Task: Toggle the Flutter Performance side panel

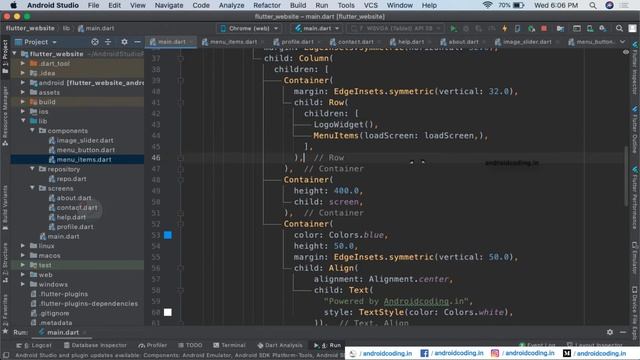Action: [635, 198]
